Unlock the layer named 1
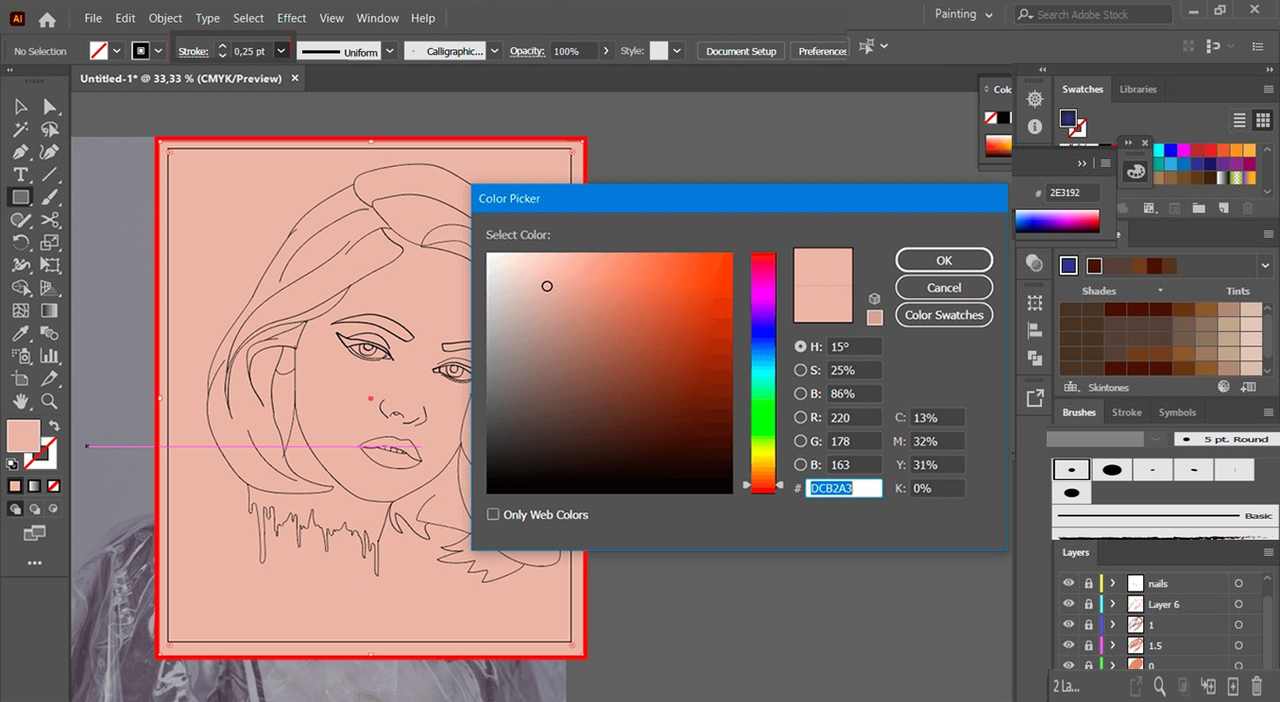The height and width of the screenshot is (702, 1280). pyautogui.click(x=1089, y=625)
